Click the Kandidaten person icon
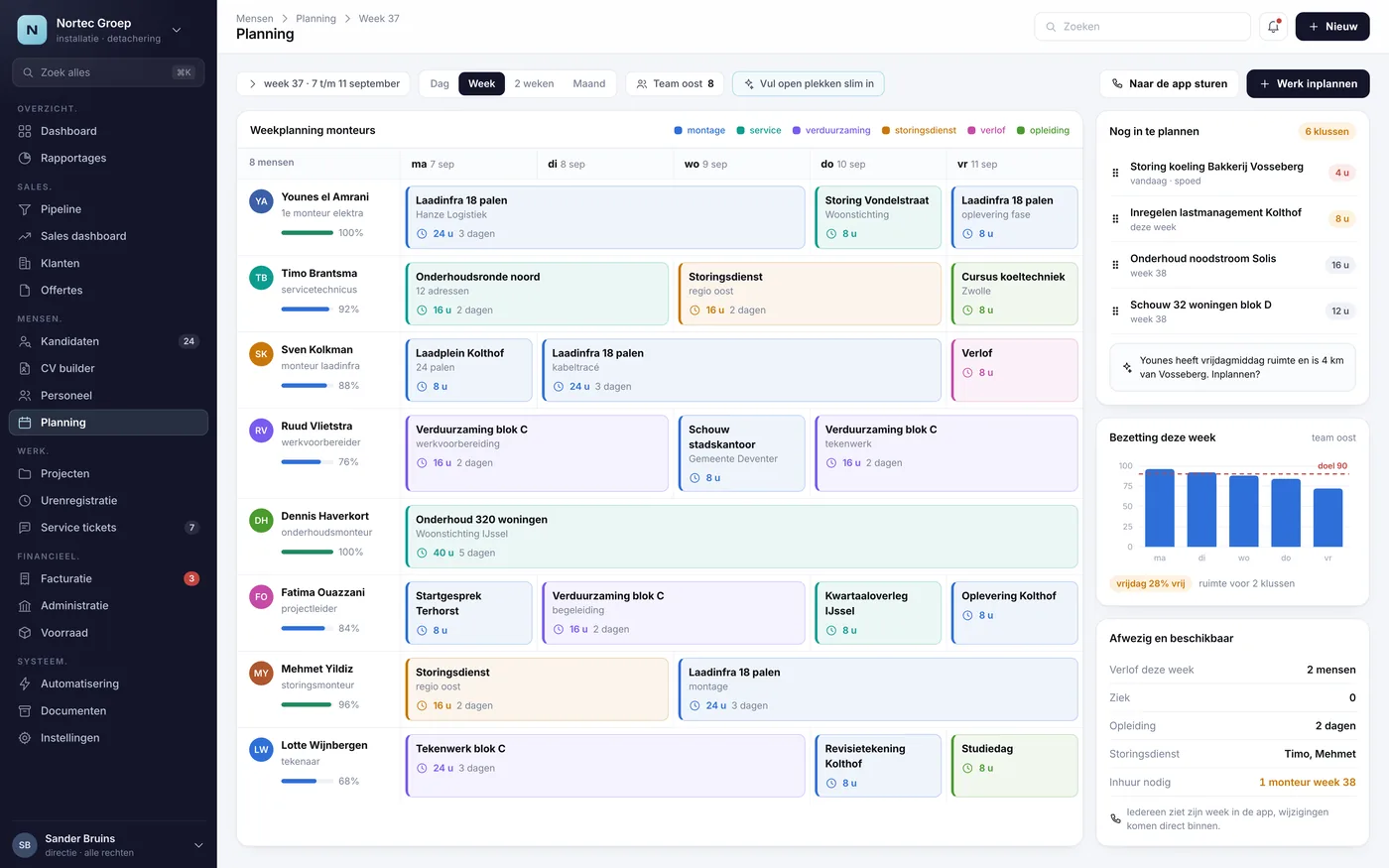Viewport: 1389px width, 868px height. click(x=25, y=341)
